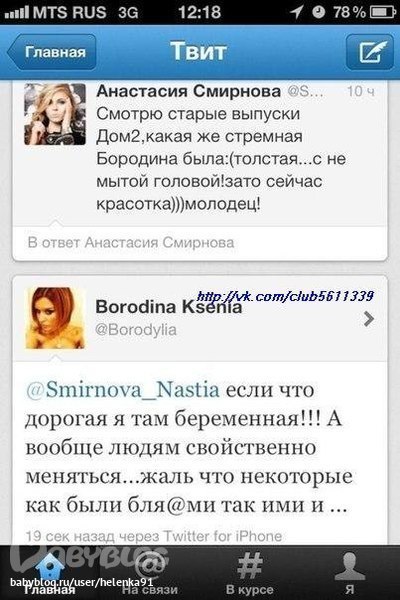Tap the 12:18 clock in status bar
This screenshot has width=400, height=600.
199,12
